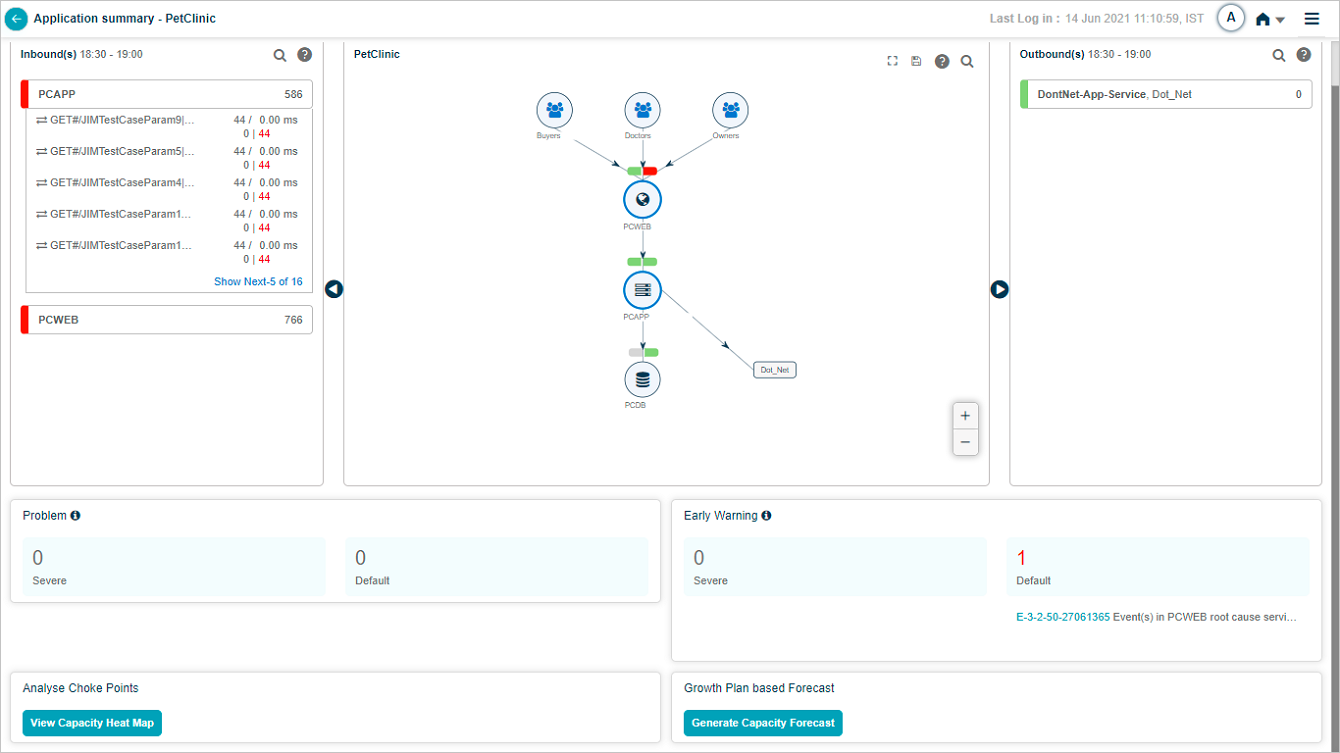Screen dimensions: 1340x753
Task: Click Generate Capacity Forecast button
Action: (763, 723)
